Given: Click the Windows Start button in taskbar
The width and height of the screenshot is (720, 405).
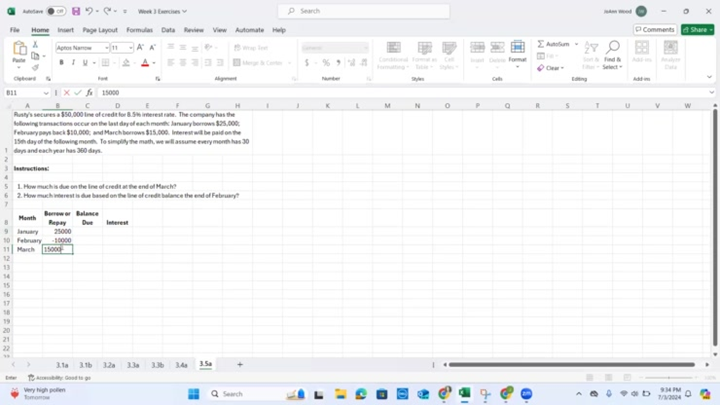Looking at the screenshot, I should click(x=194, y=394).
